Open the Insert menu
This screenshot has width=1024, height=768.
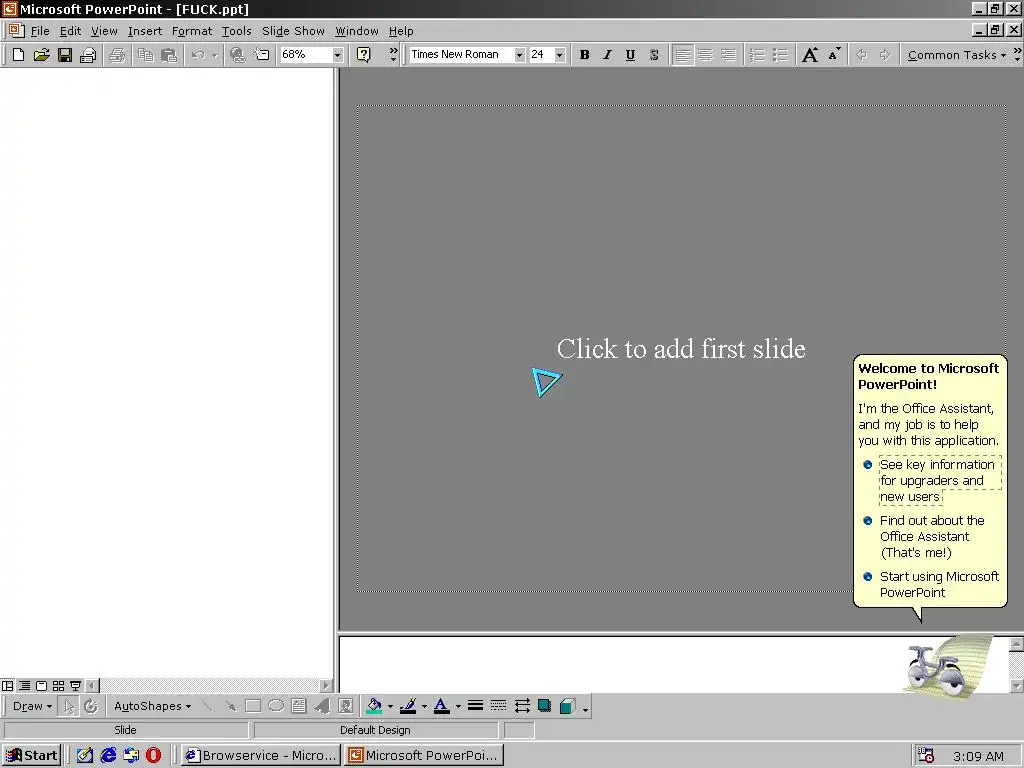click(x=145, y=31)
